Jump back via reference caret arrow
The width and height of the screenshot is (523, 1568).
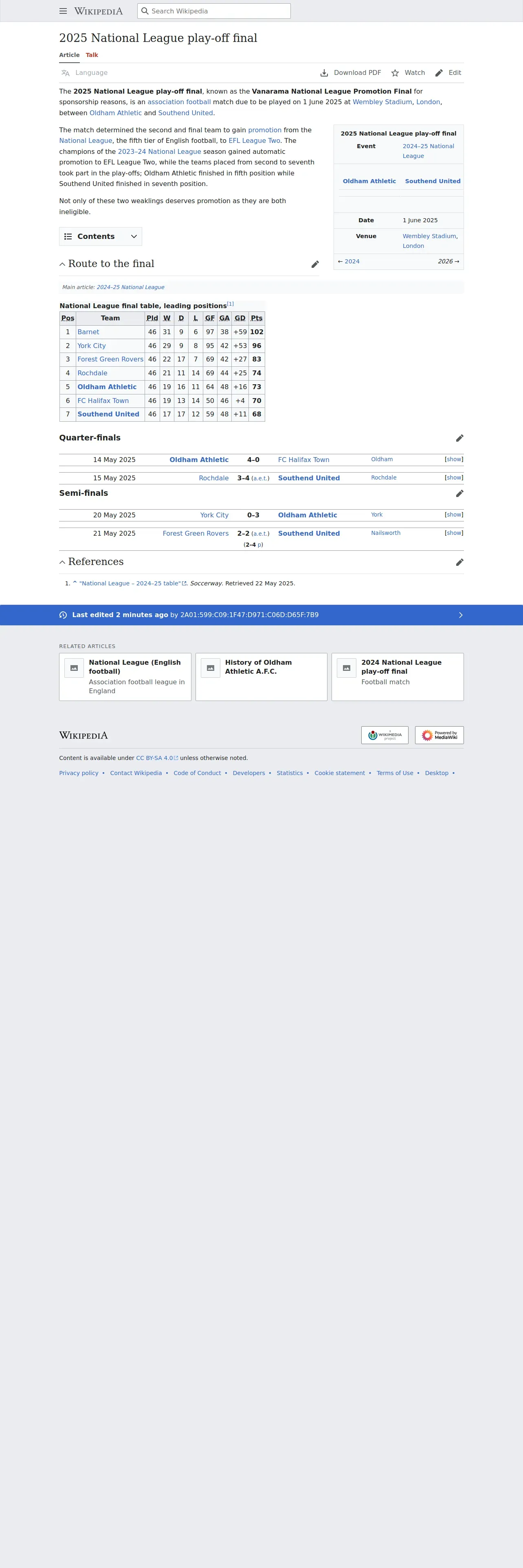point(75,583)
